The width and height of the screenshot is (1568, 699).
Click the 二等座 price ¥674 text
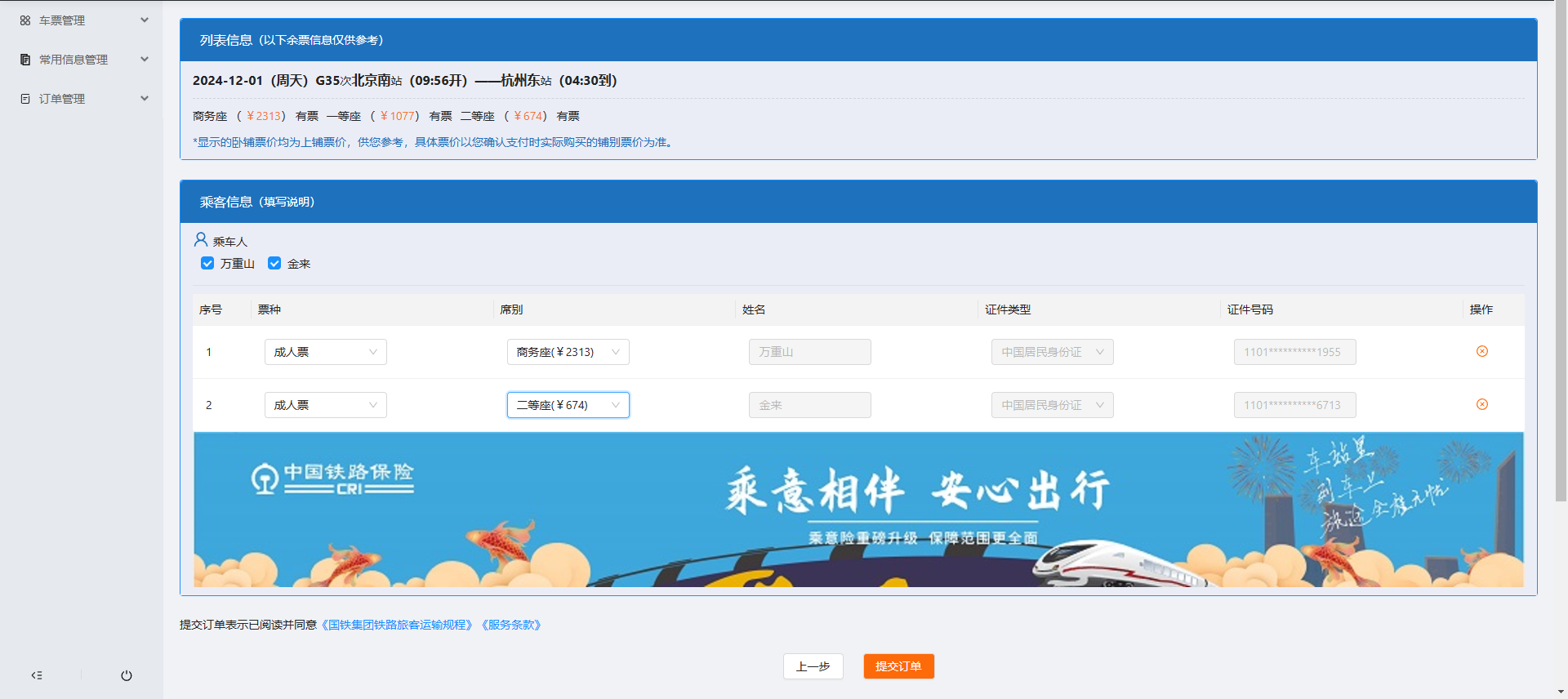pos(528,116)
